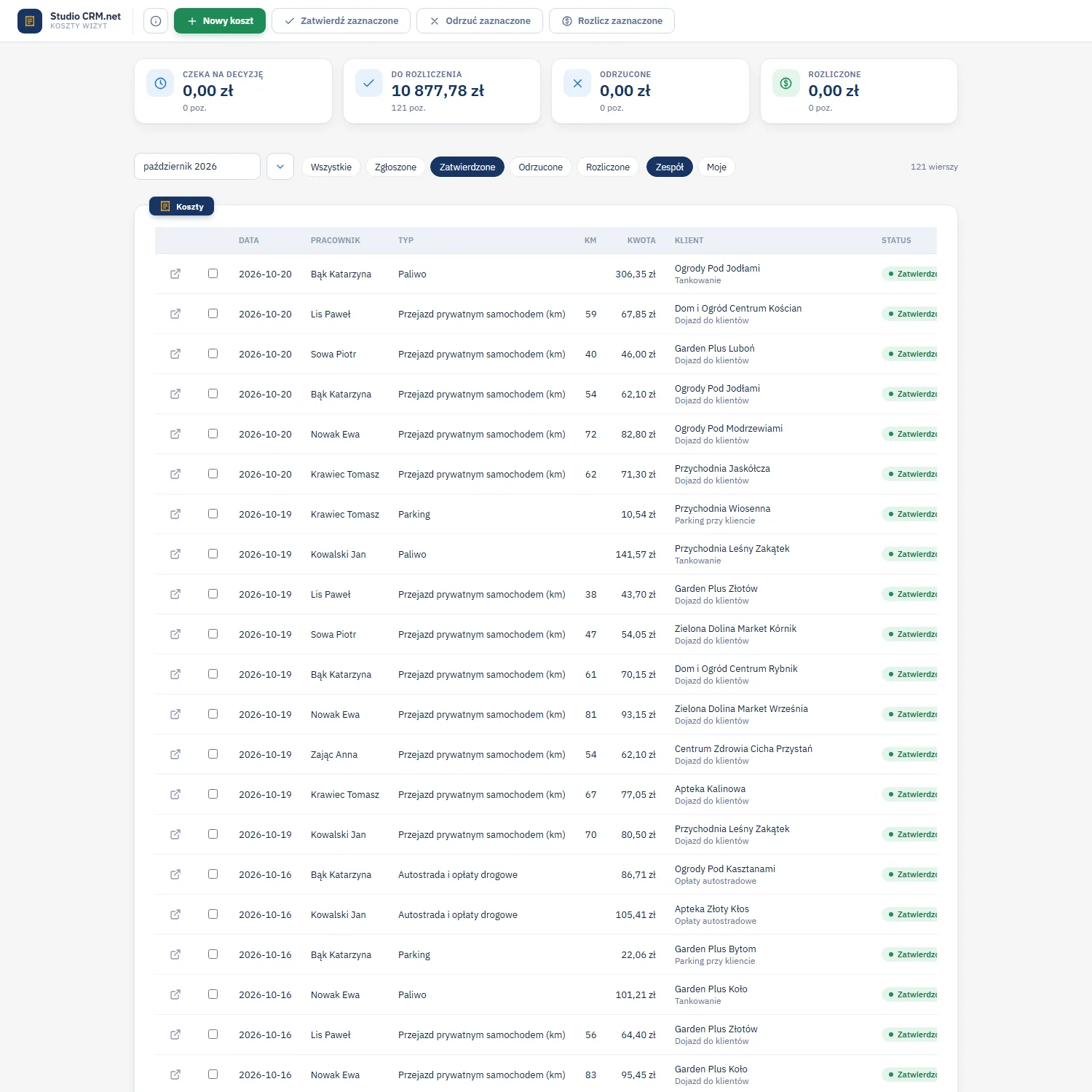Screen dimensions: 1092x1092
Task: Click the checkmark icon on Do rozliczenia card
Action: 369,83
